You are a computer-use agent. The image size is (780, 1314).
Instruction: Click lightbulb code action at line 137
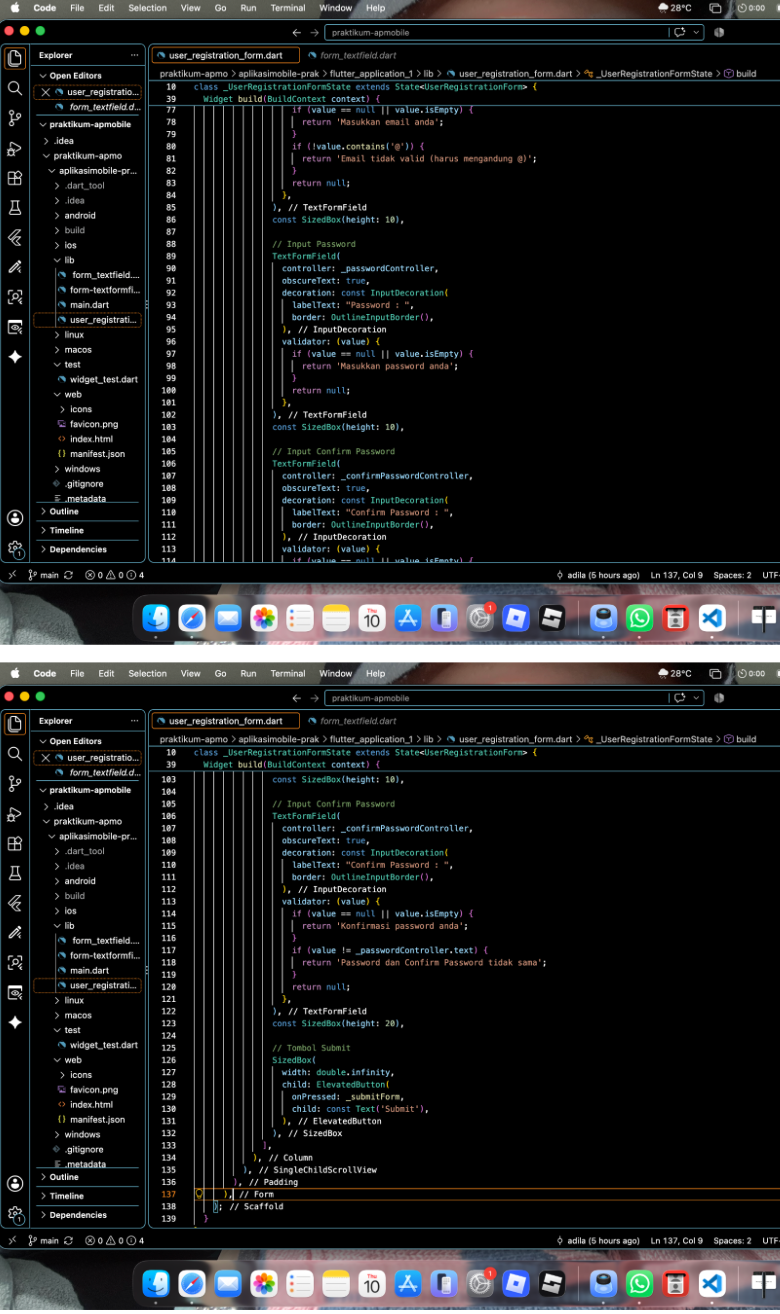(x=199, y=1194)
